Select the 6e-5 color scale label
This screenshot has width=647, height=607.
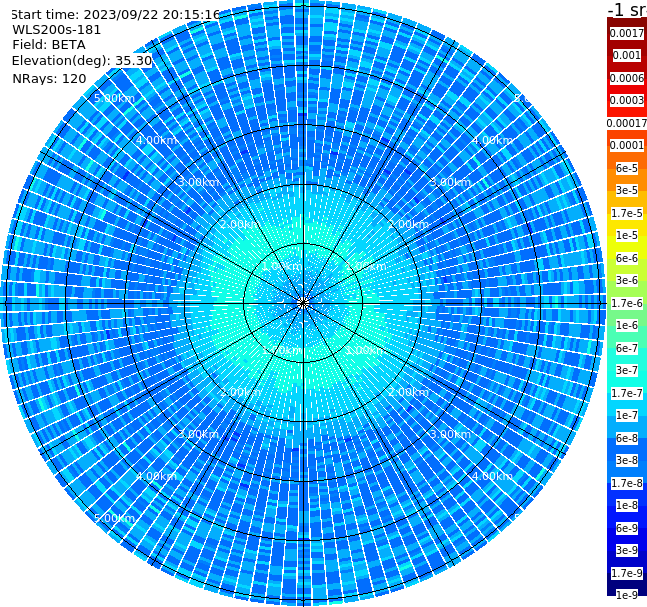pyautogui.click(x=627, y=168)
